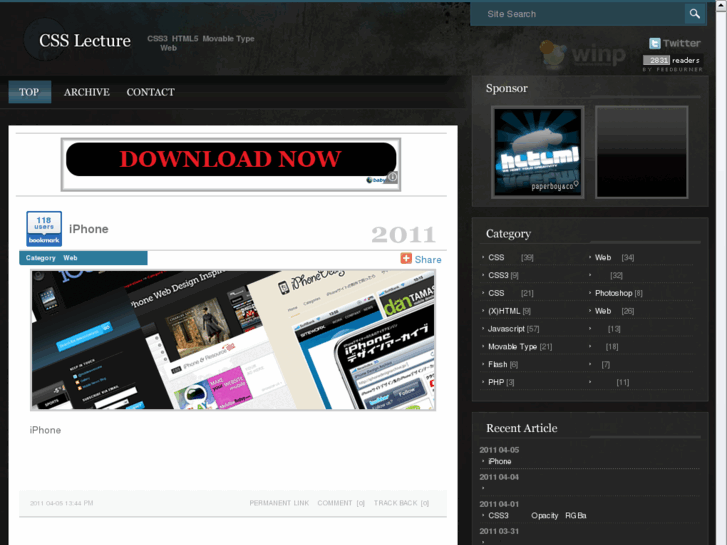Click the Share text link

(428, 260)
